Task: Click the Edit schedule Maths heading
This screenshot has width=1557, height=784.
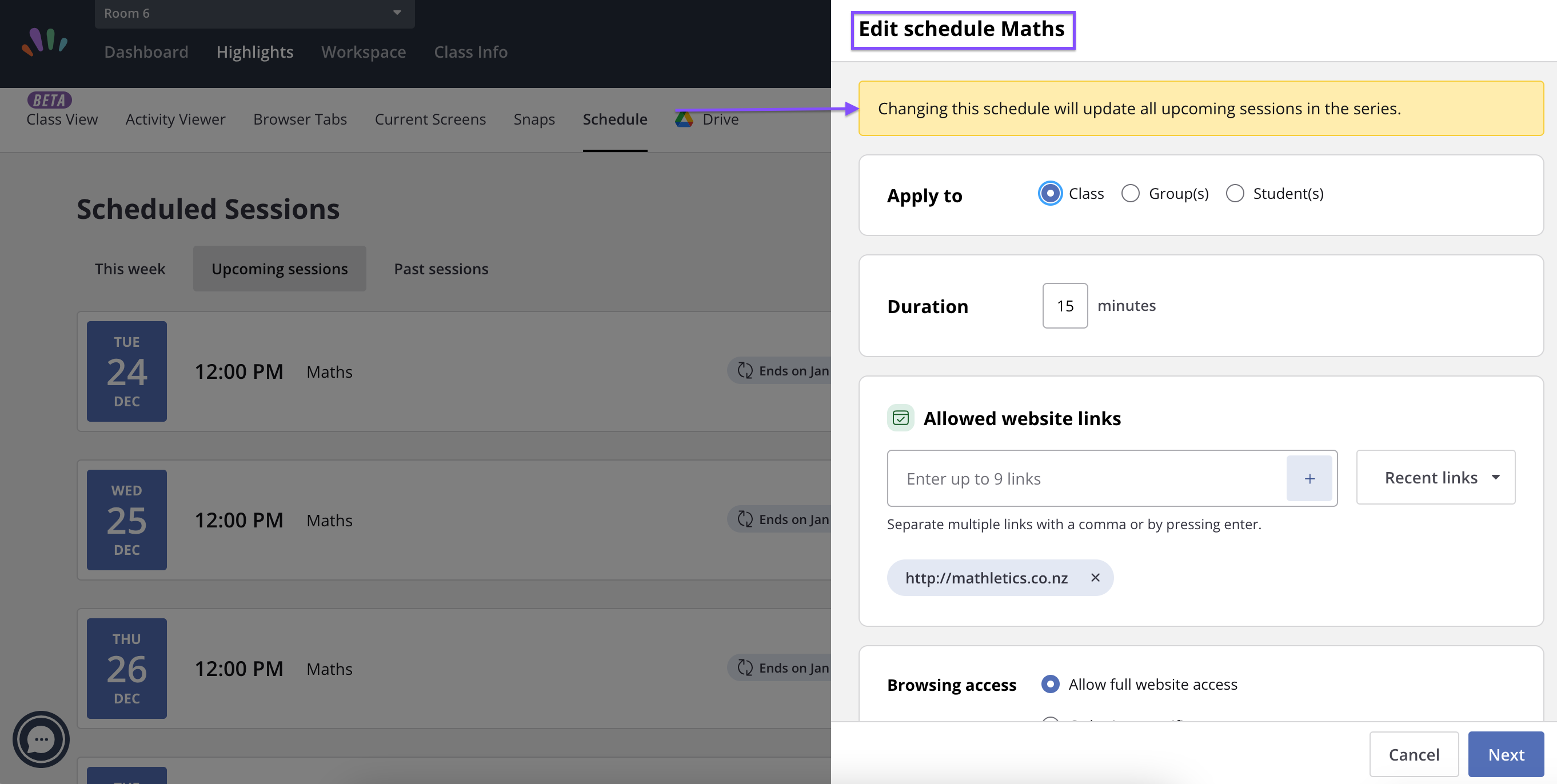Action: [961, 29]
